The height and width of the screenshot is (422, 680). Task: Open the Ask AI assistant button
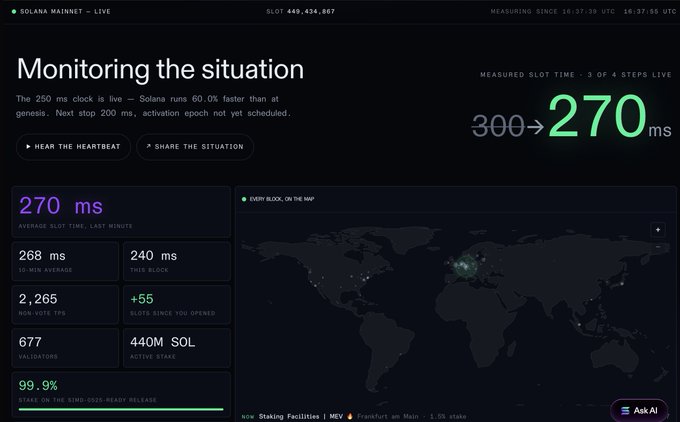639,410
